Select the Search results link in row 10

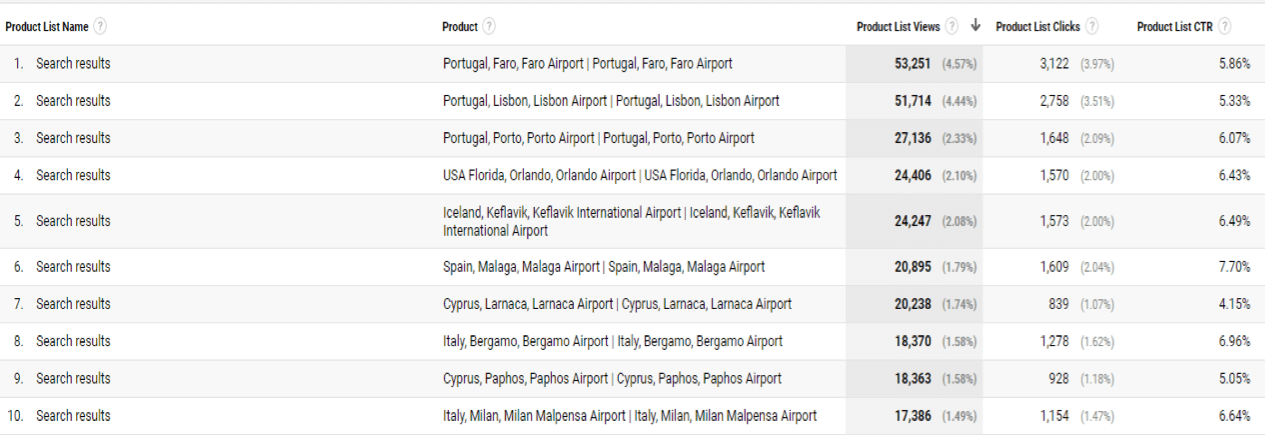click(73, 416)
